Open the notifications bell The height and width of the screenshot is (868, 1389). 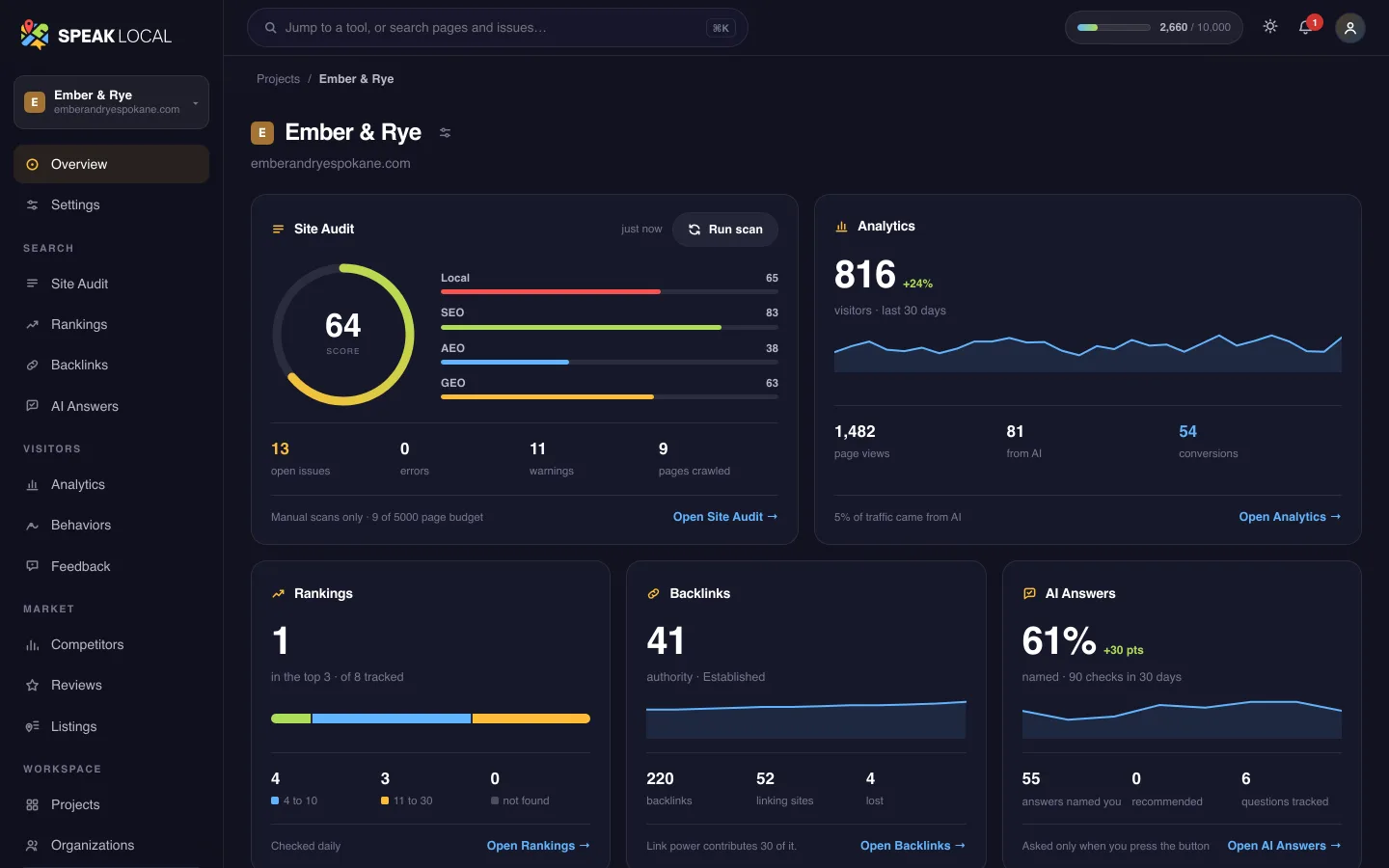(1306, 27)
